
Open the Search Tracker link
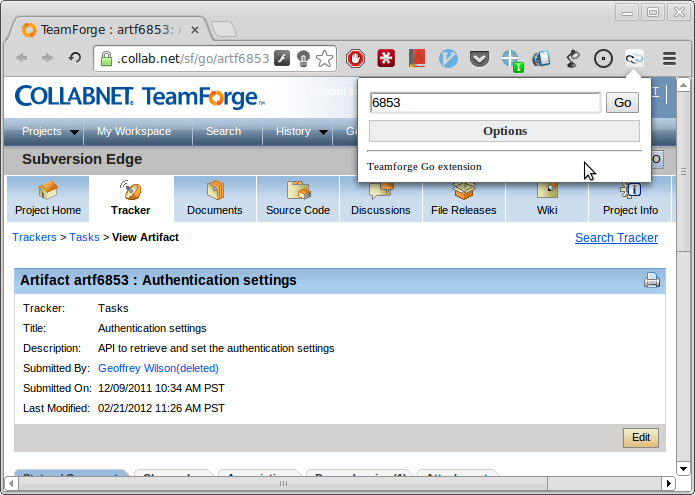(616, 238)
